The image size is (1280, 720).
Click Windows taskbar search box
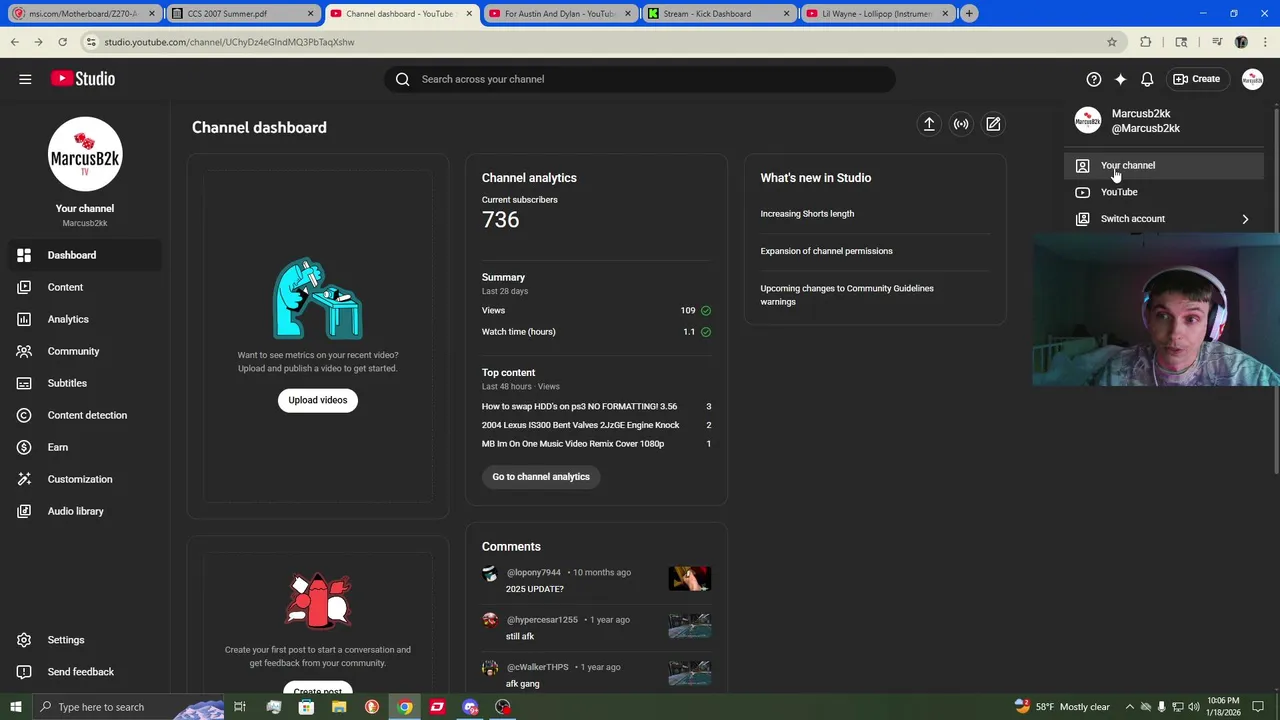[128, 707]
